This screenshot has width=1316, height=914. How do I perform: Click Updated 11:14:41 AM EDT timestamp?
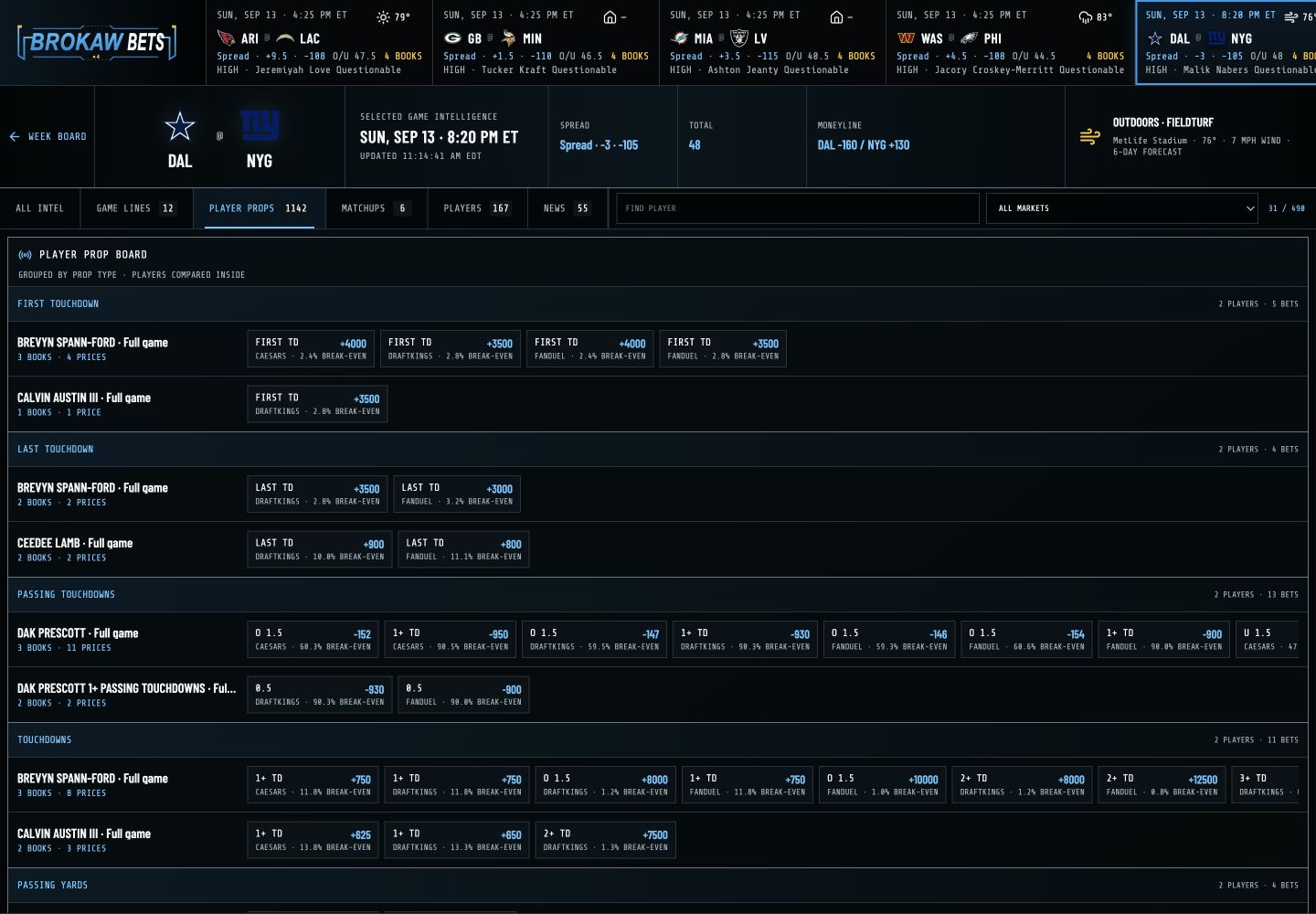(x=420, y=156)
